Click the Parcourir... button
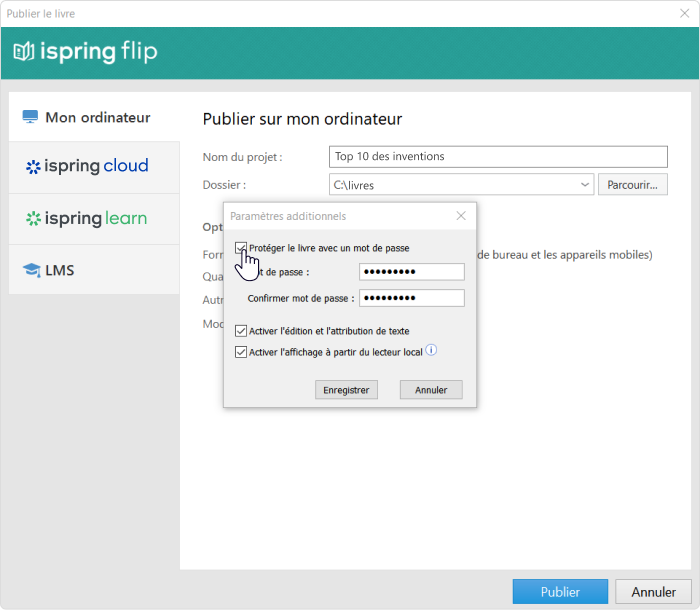This screenshot has height=610, width=700. click(633, 184)
